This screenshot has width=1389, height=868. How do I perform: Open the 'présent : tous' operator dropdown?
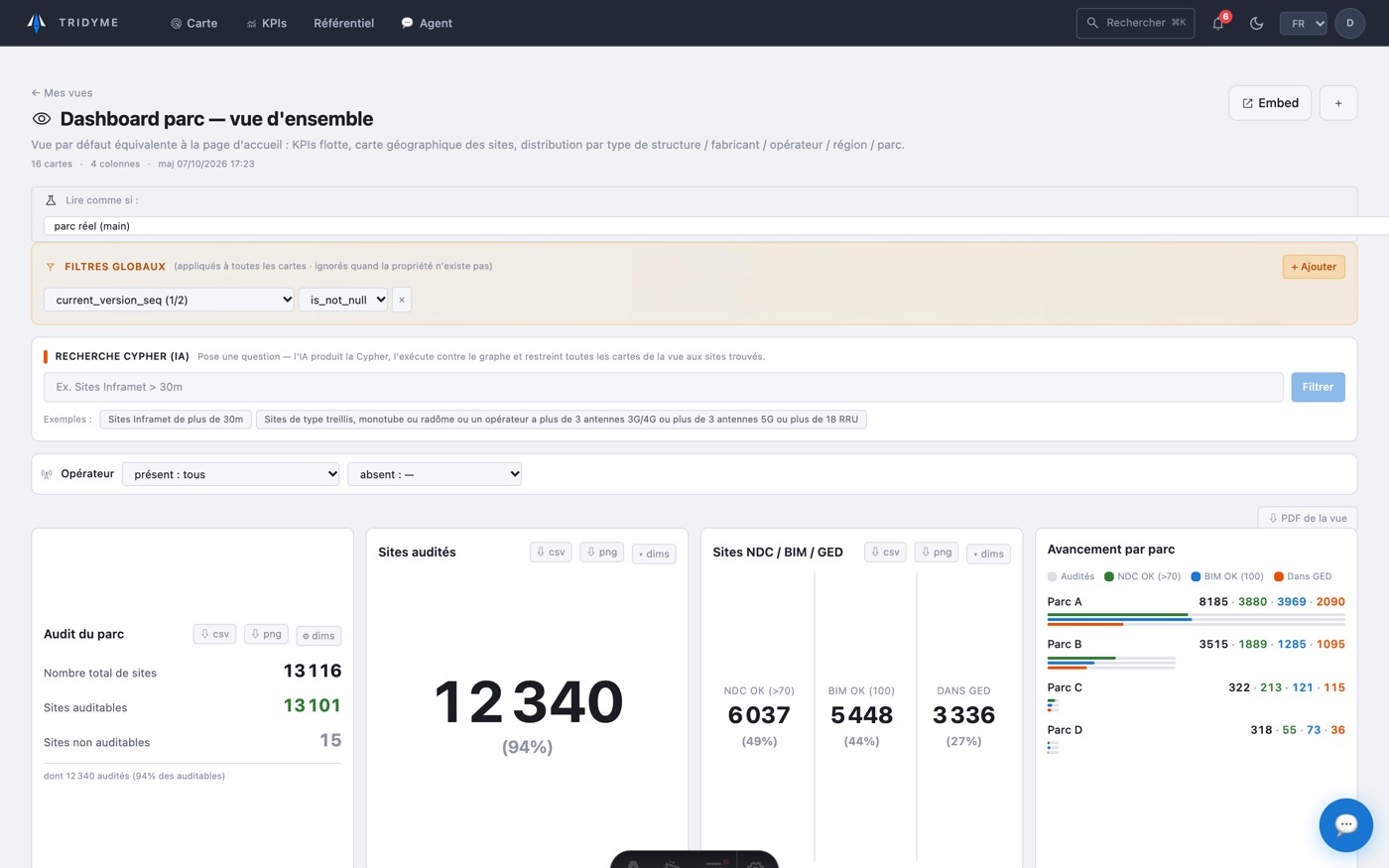[x=230, y=474]
